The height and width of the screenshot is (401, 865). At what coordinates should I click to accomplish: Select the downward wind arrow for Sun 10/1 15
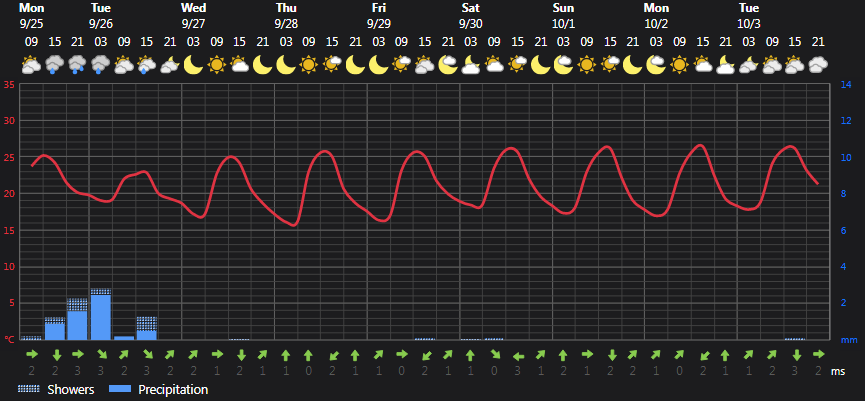point(610,354)
